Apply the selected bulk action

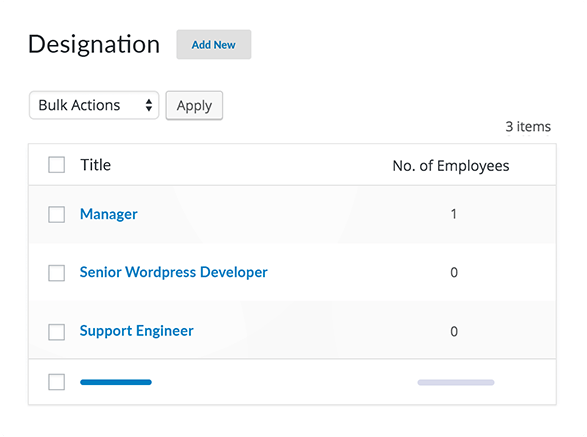194,106
